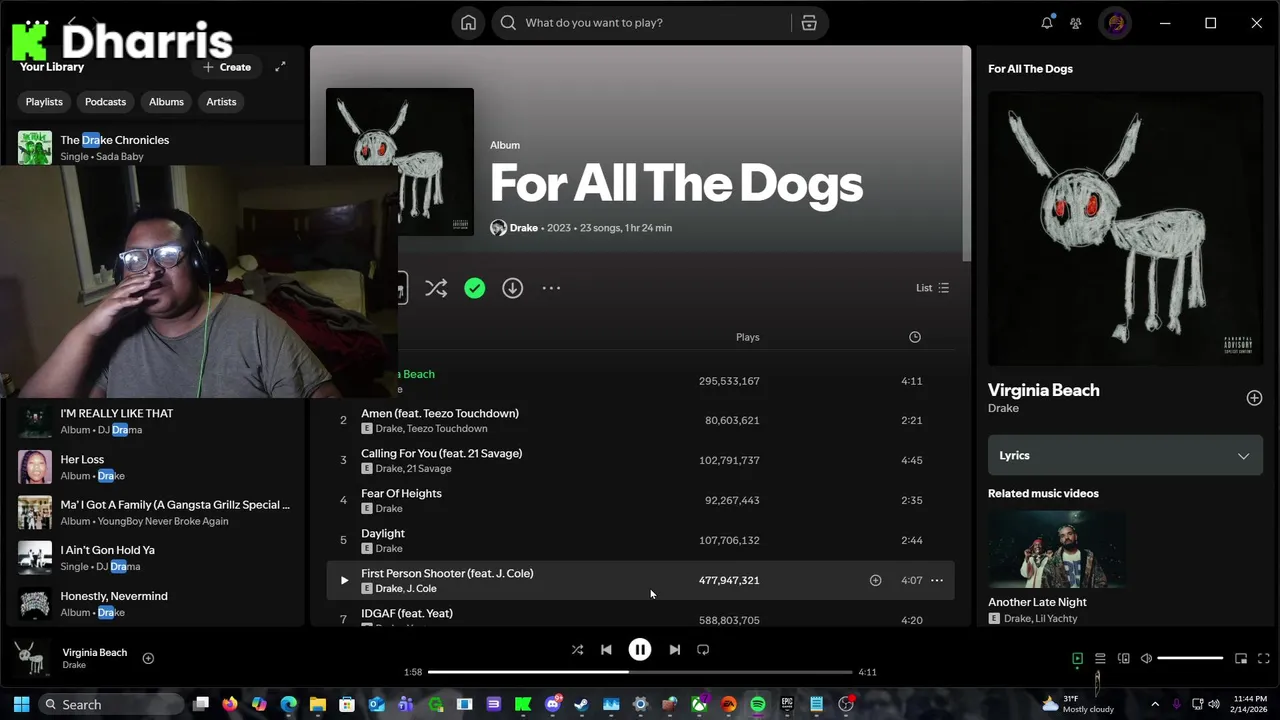Screen dimensions: 1280x720
Task: Open more options for First Person Shooter
Action: [937, 580]
